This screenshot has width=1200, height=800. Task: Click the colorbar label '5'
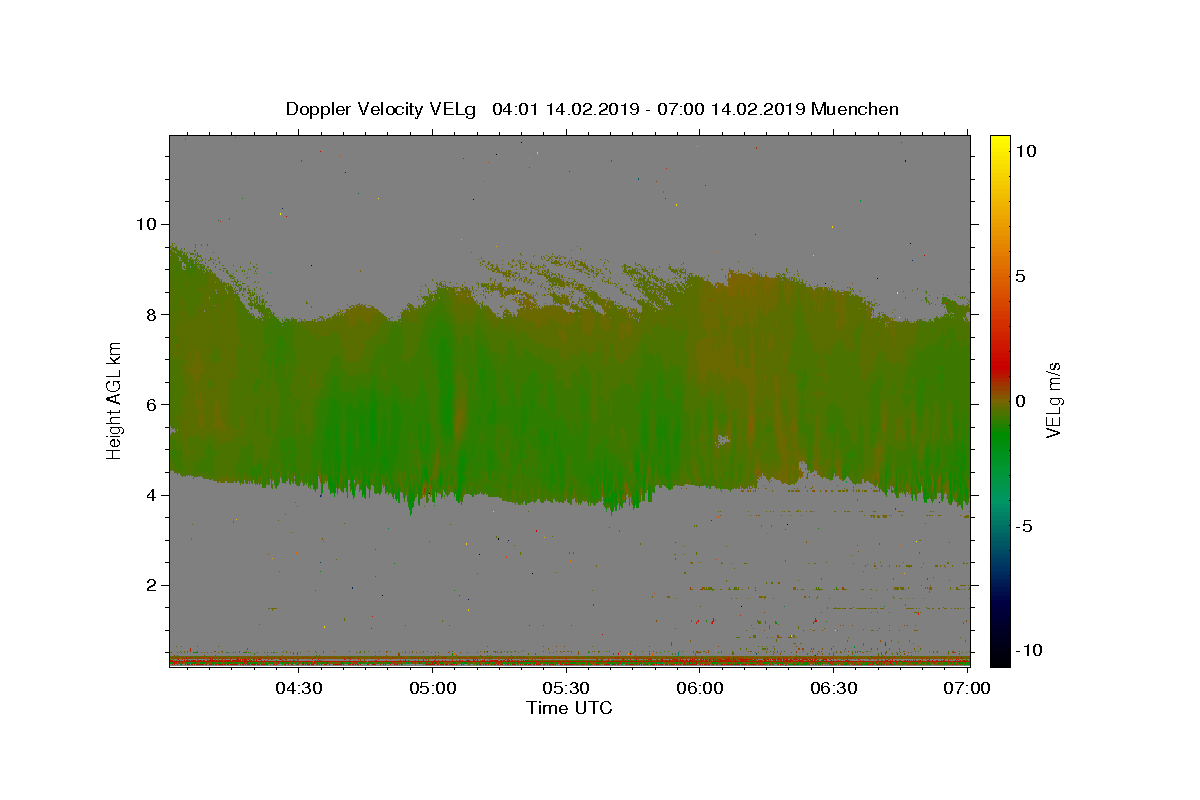1020,275
